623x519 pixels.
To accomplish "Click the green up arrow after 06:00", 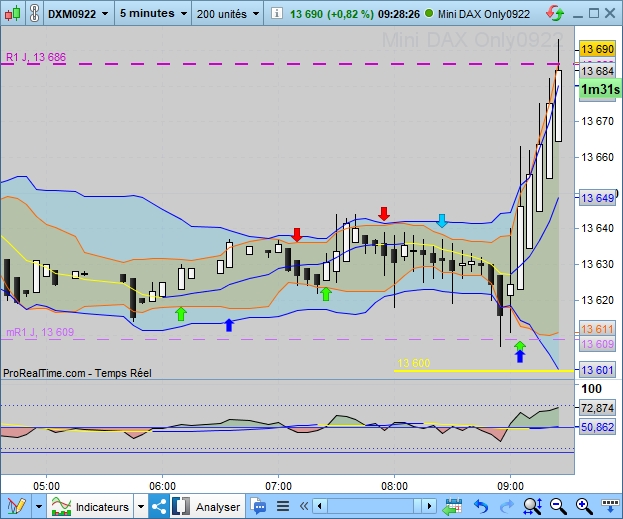I will coord(181,314).
